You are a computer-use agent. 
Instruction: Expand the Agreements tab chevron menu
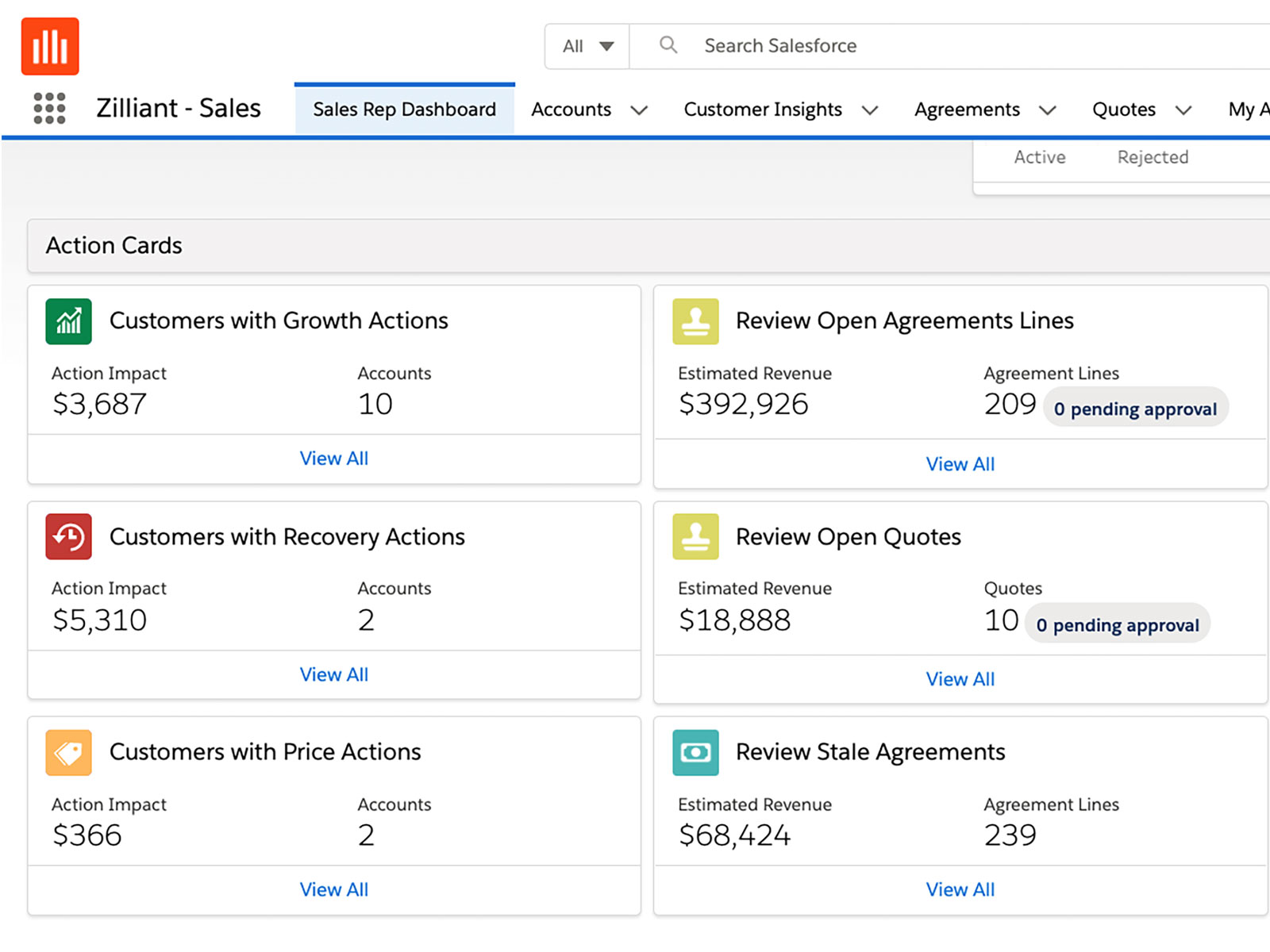point(1048,110)
